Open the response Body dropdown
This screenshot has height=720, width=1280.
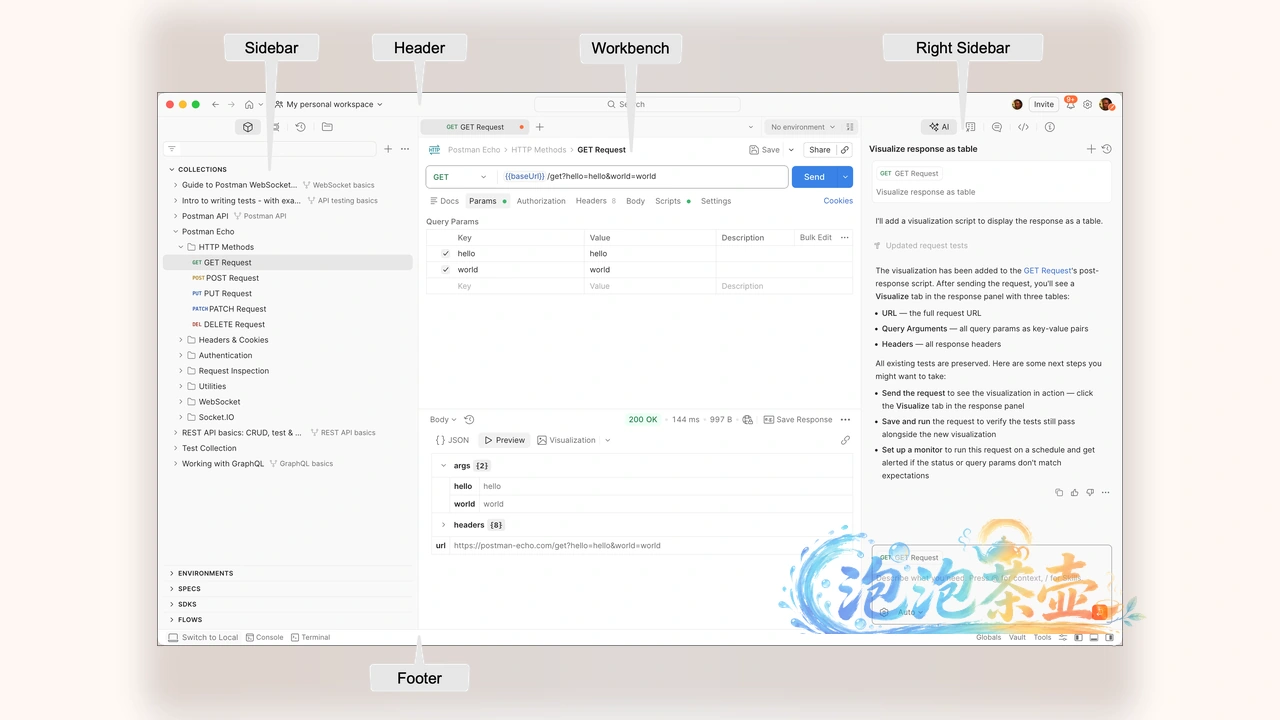coord(442,420)
